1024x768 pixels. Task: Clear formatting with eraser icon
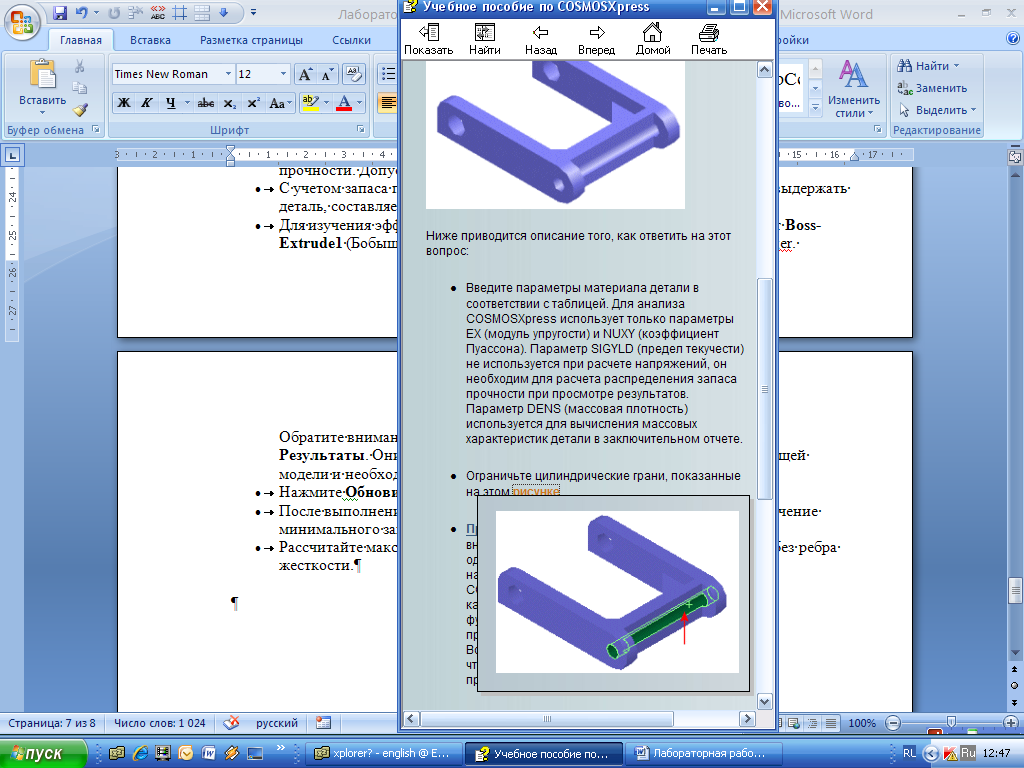pyautogui.click(x=353, y=74)
